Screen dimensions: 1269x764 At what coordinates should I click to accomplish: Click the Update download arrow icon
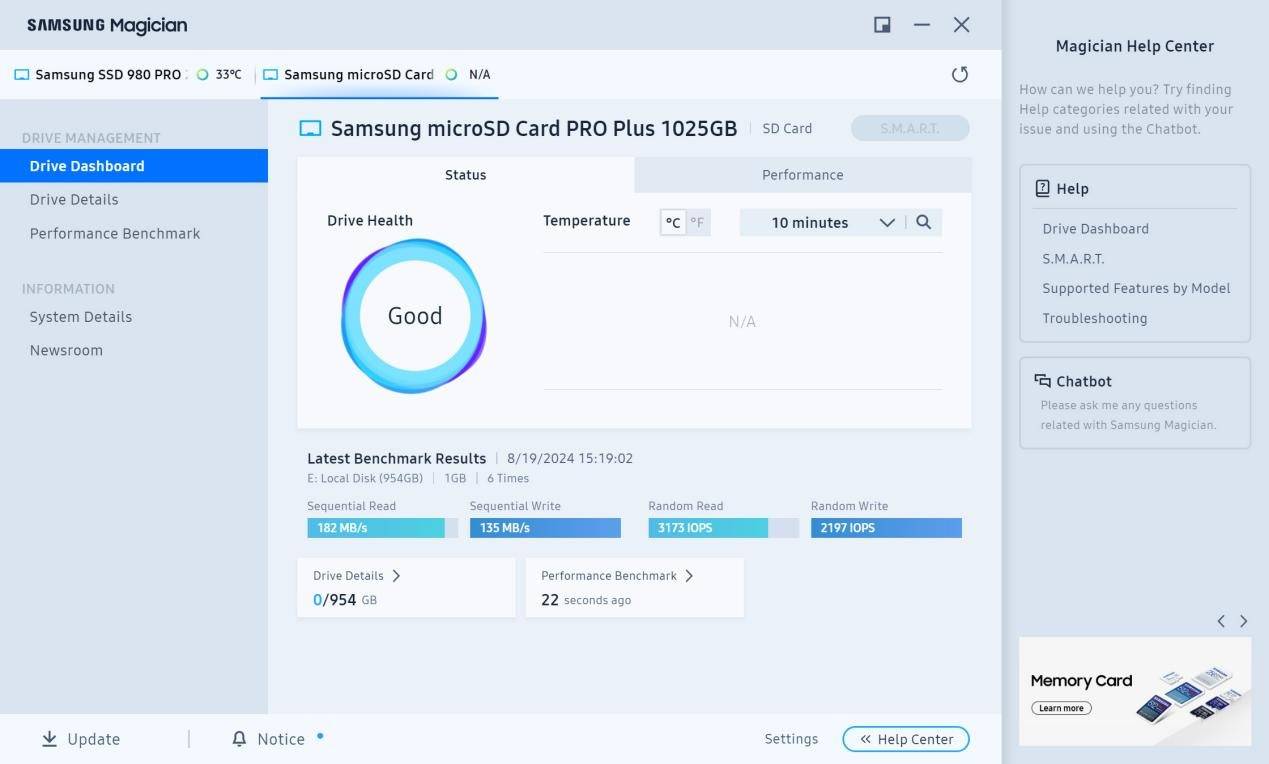pos(49,739)
